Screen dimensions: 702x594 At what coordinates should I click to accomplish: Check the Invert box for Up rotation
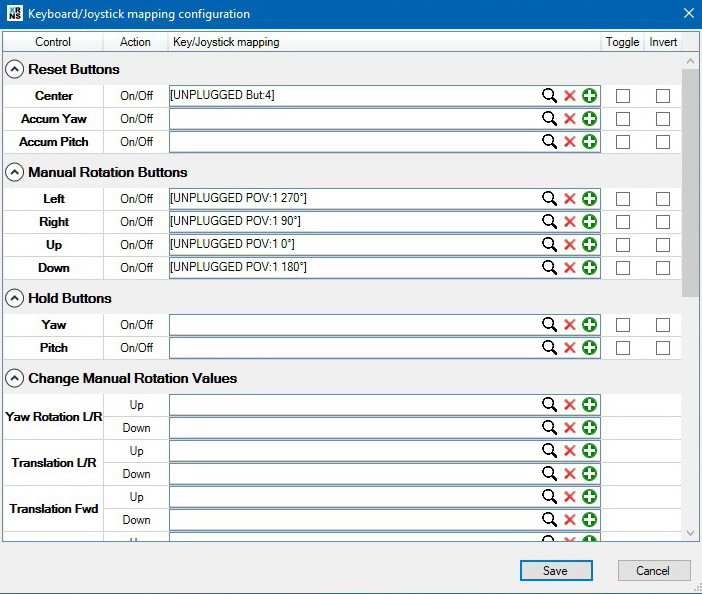(663, 245)
